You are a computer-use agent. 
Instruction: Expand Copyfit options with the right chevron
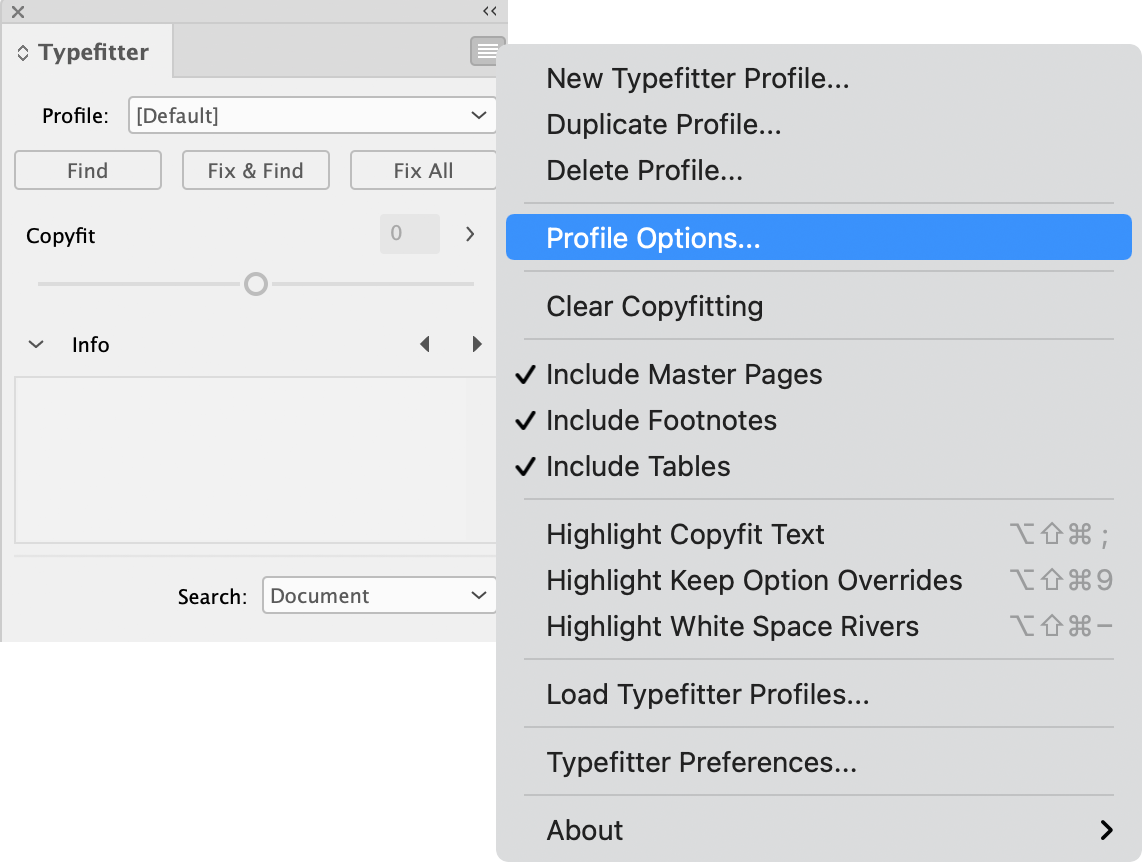click(470, 234)
